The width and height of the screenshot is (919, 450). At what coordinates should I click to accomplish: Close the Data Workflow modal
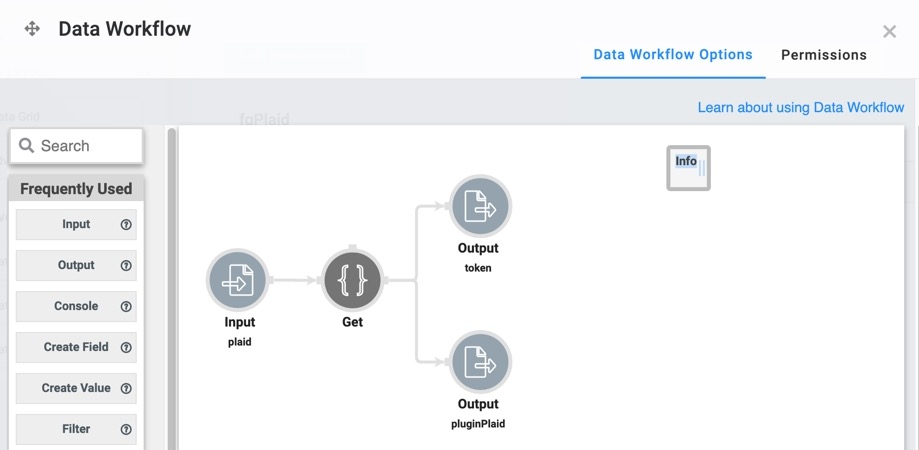pos(889,32)
